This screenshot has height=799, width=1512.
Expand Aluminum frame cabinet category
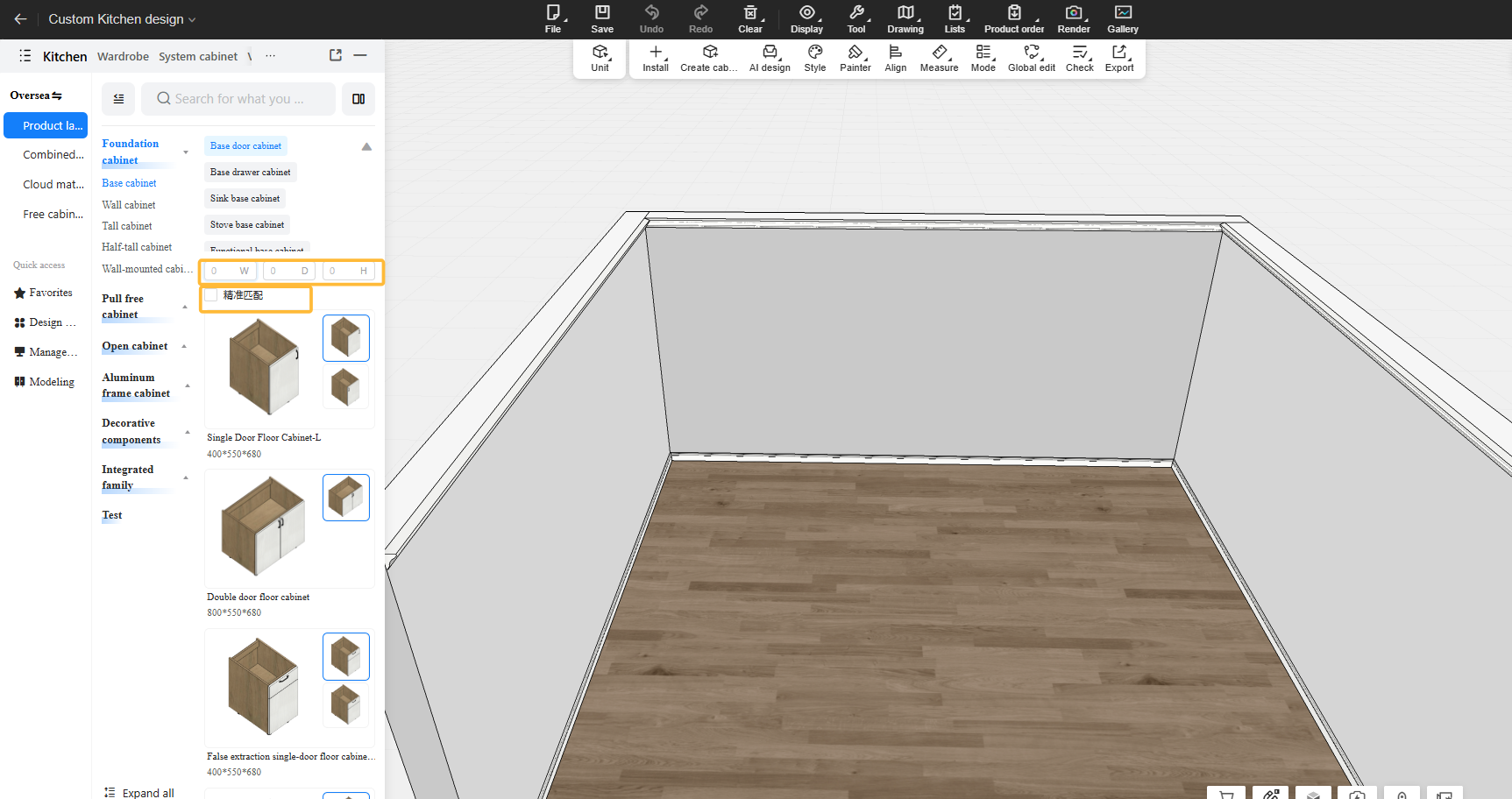(188, 385)
